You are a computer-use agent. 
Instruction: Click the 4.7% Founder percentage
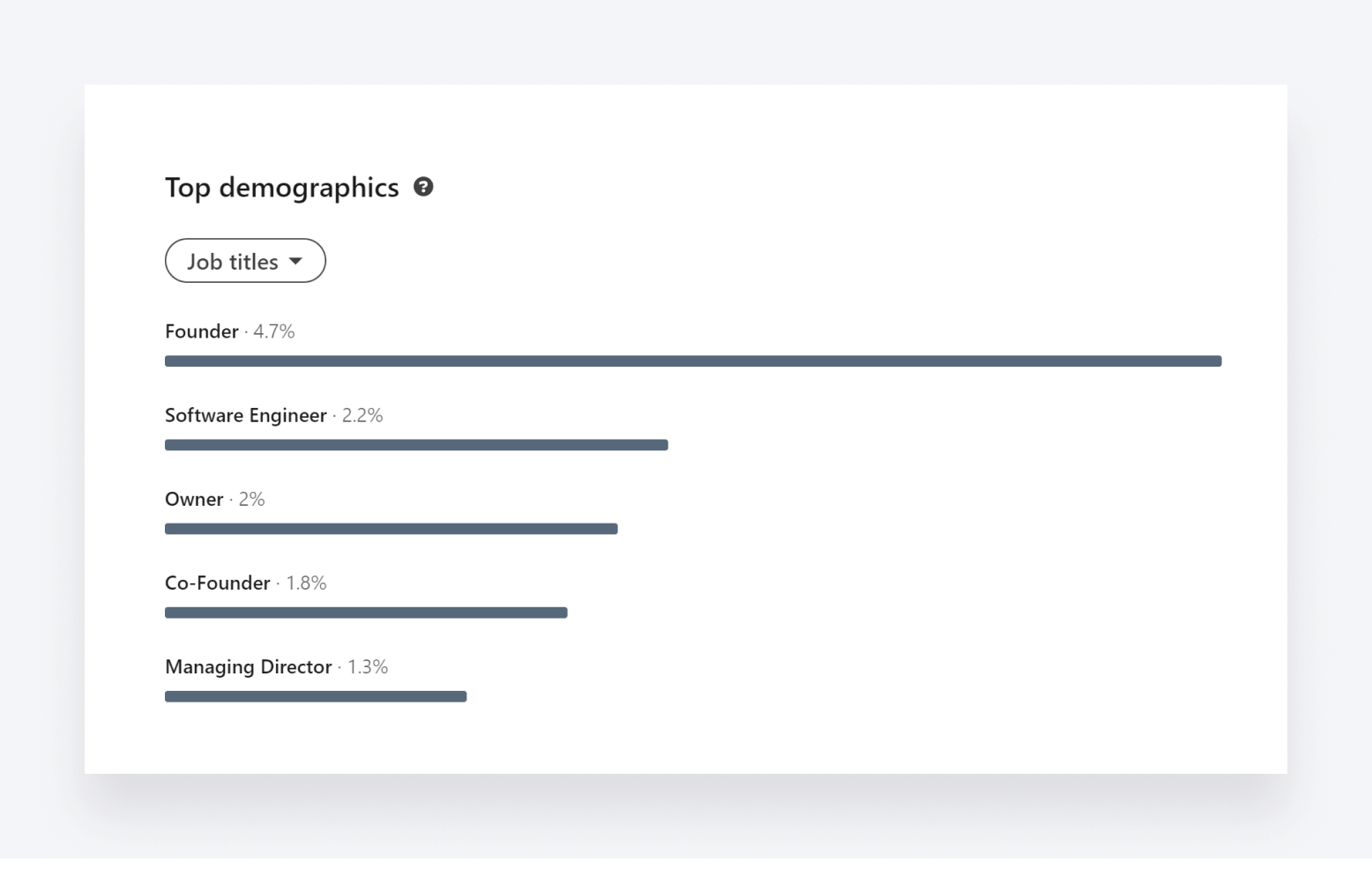point(274,331)
